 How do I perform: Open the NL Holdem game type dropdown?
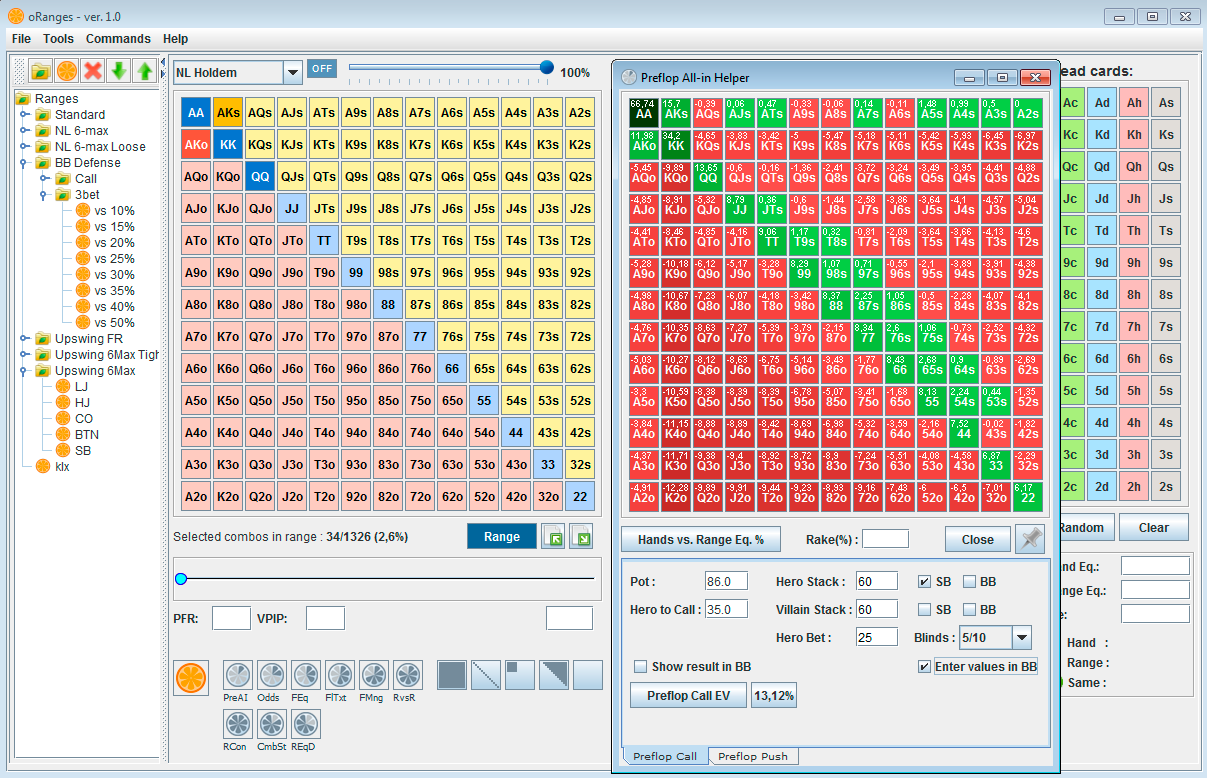pos(292,72)
